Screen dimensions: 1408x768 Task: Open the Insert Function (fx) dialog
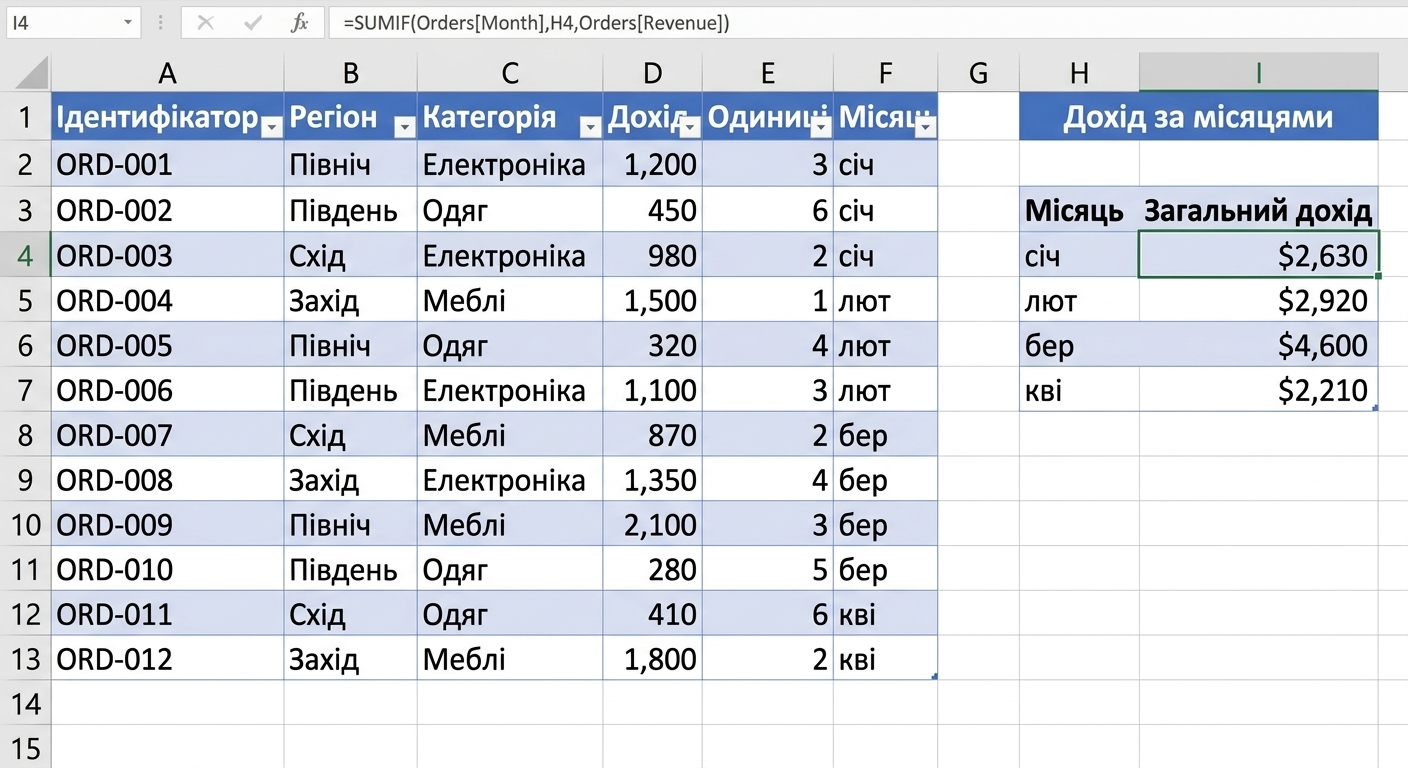point(299,23)
